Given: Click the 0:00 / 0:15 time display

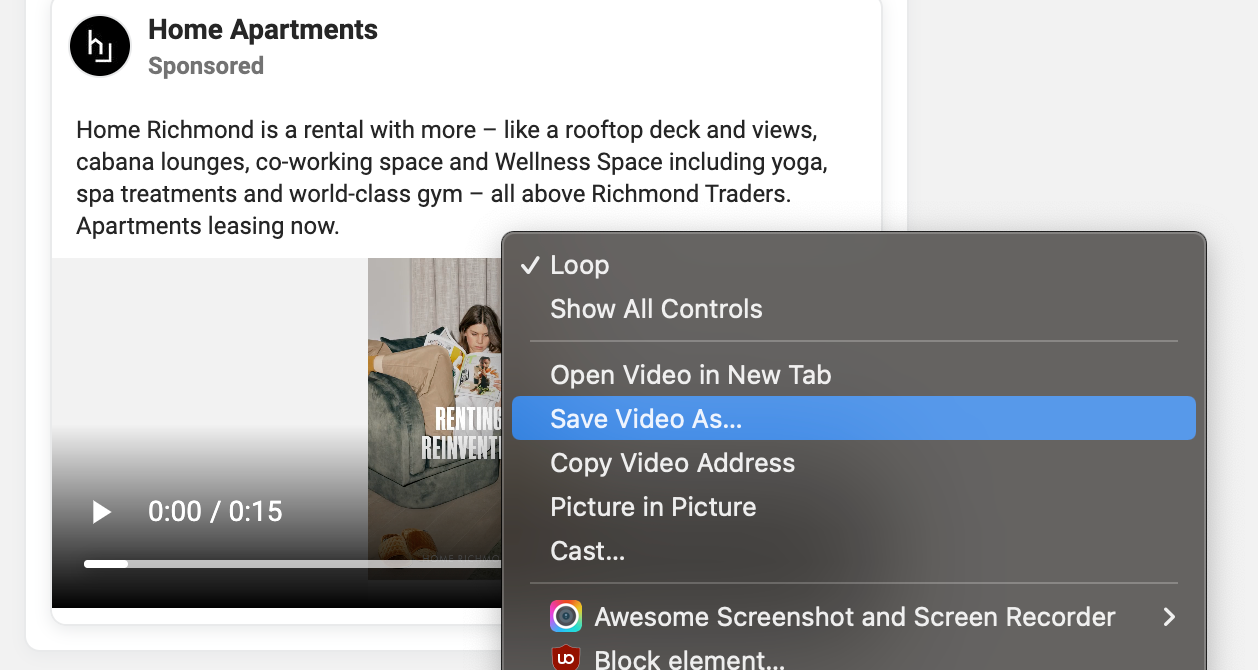Looking at the screenshot, I should coord(215,512).
